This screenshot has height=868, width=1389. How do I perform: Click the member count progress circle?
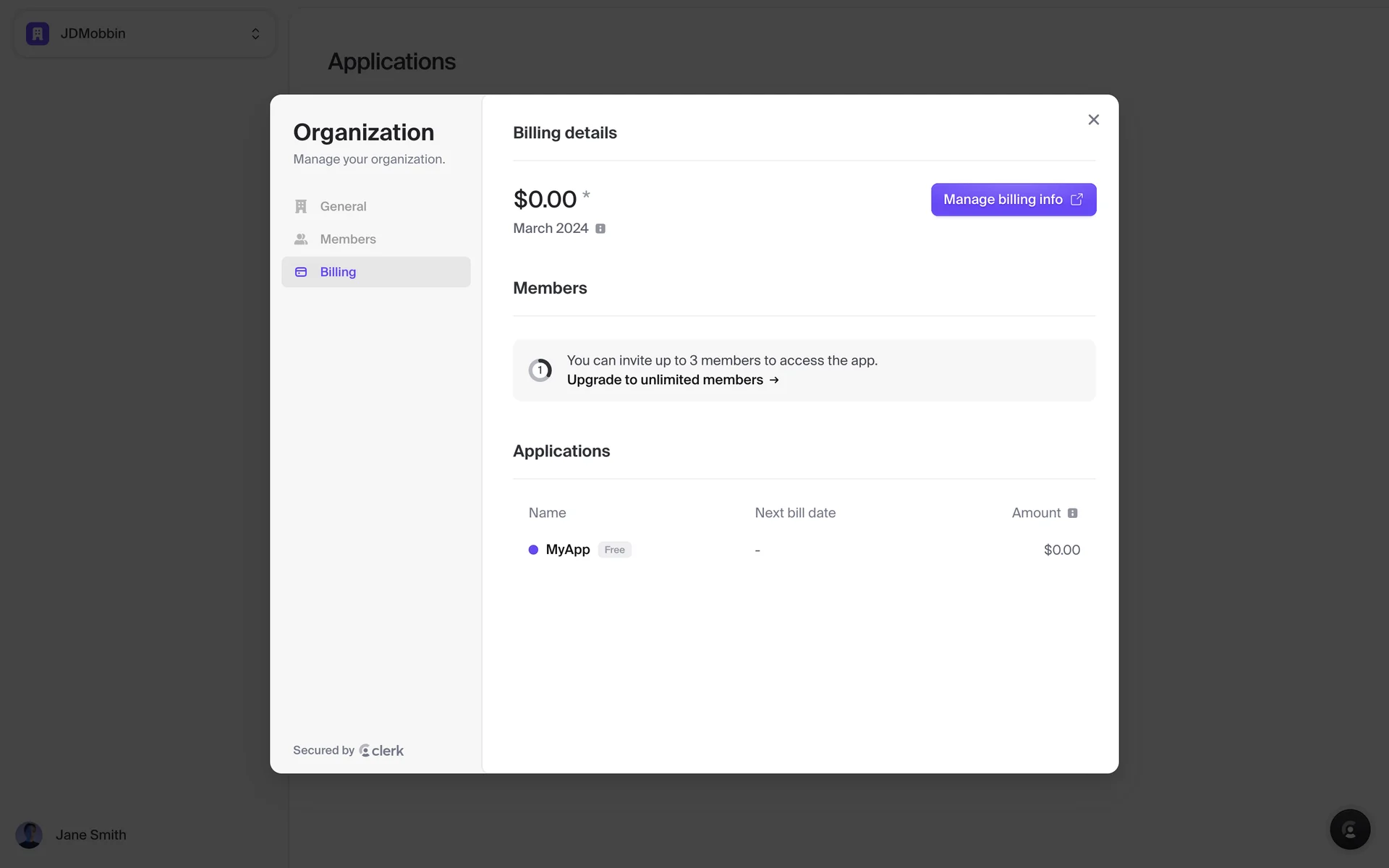coord(540,370)
